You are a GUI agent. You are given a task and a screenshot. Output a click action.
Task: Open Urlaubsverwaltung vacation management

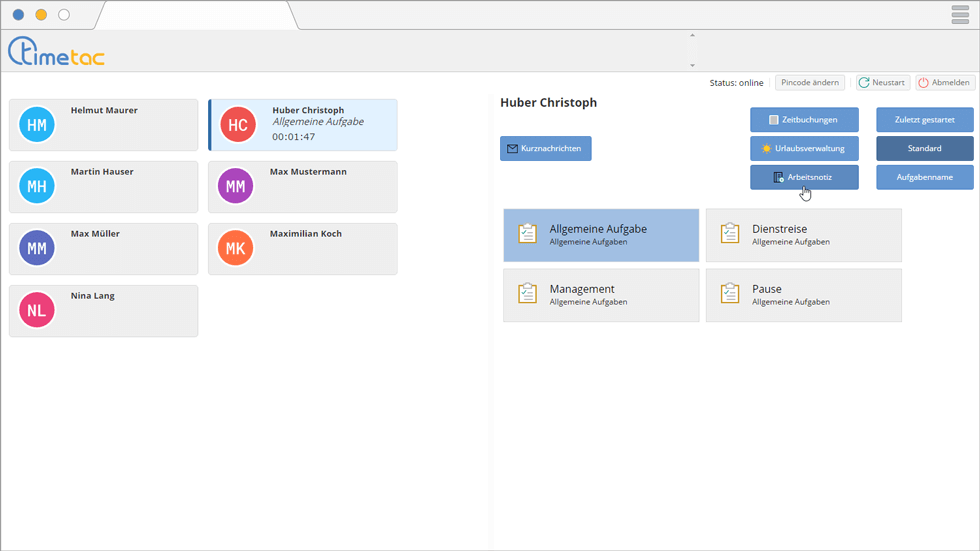[x=804, y=148]
